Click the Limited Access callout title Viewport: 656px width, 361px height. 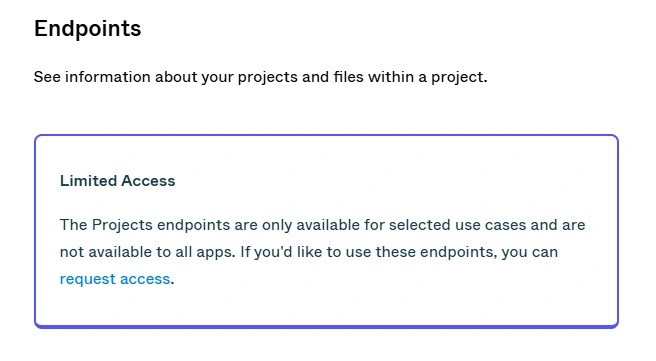[118, 181]
